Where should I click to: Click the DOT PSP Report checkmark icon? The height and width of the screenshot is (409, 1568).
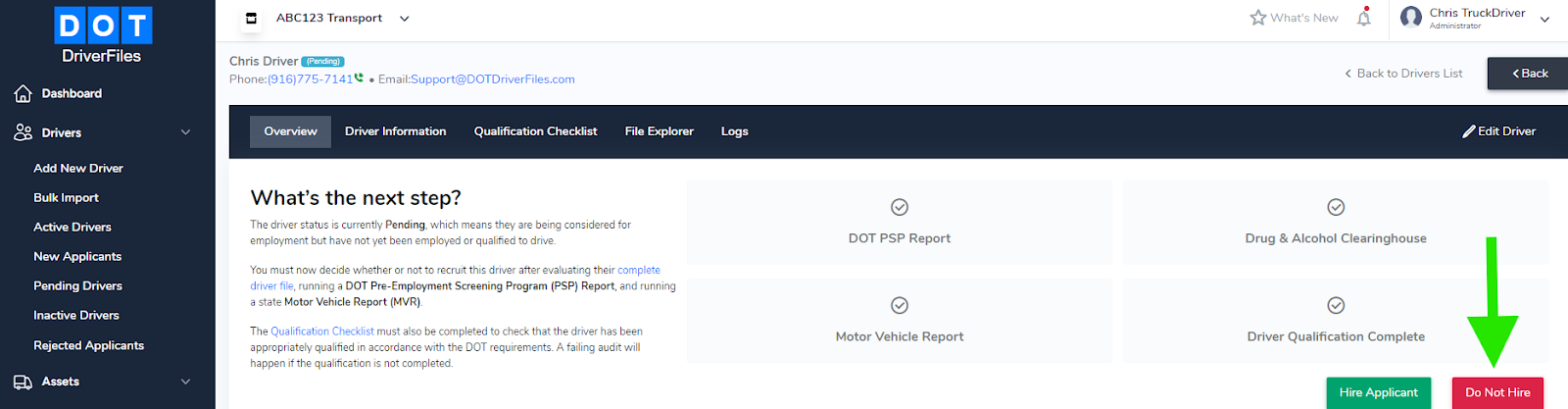(x=900, y=207)
